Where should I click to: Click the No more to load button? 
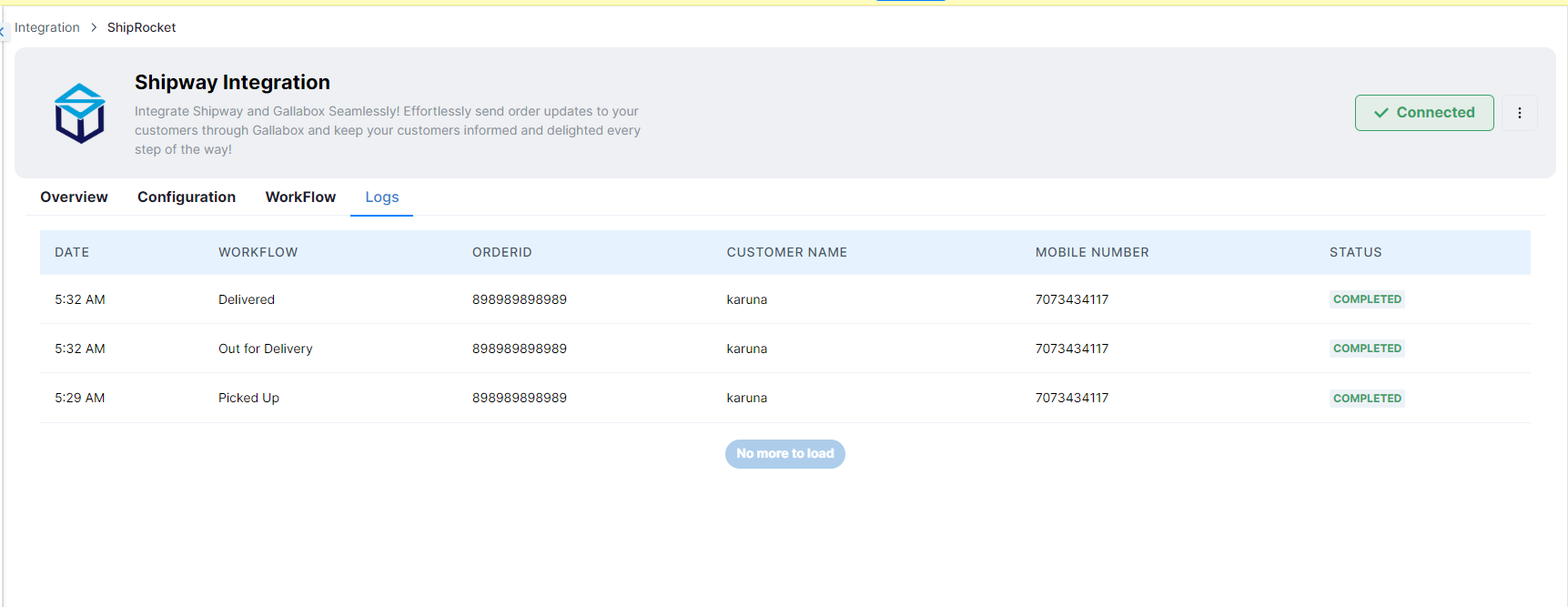click(785, 454)
